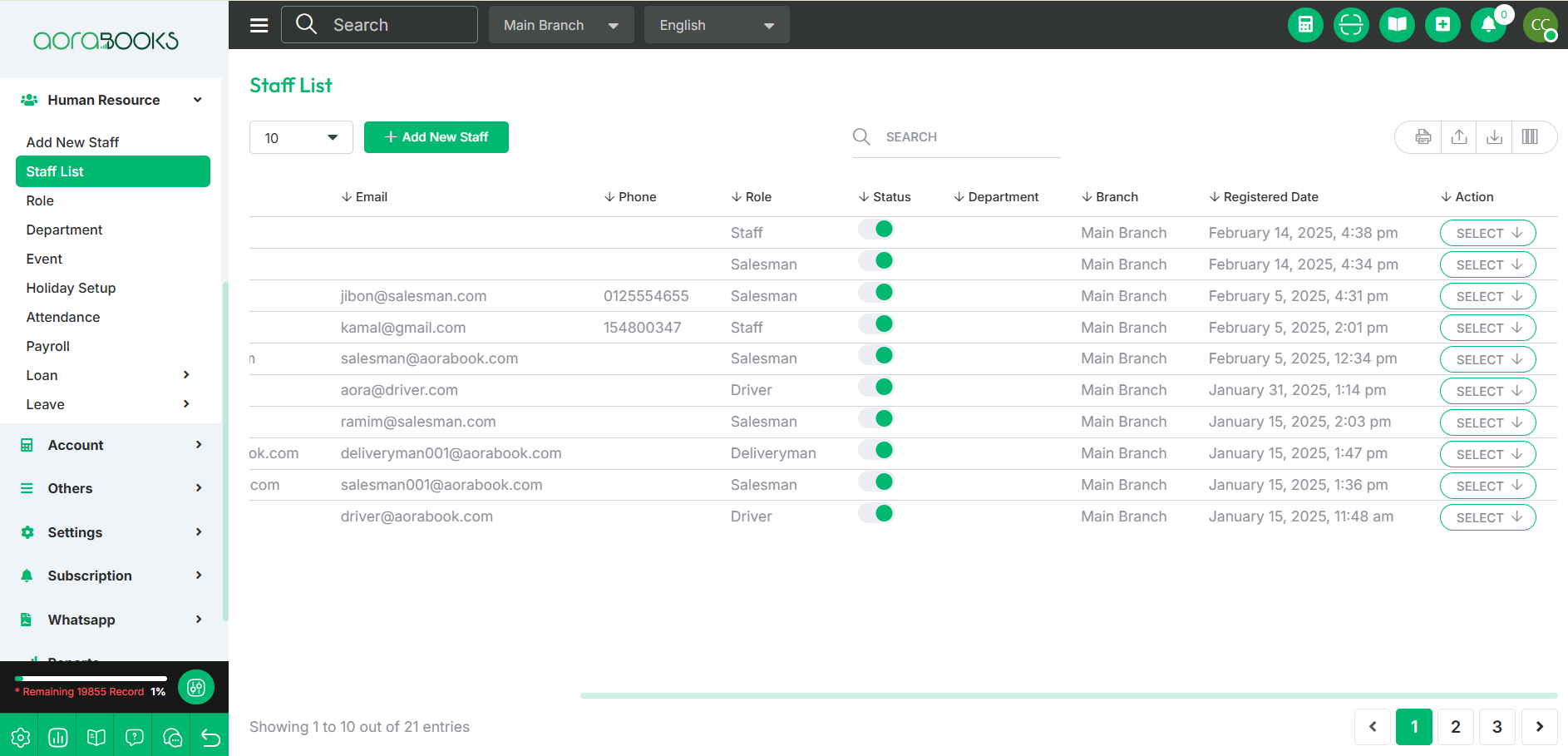
Task: Expand the Settings menu
Action: [x=111, y=532]
